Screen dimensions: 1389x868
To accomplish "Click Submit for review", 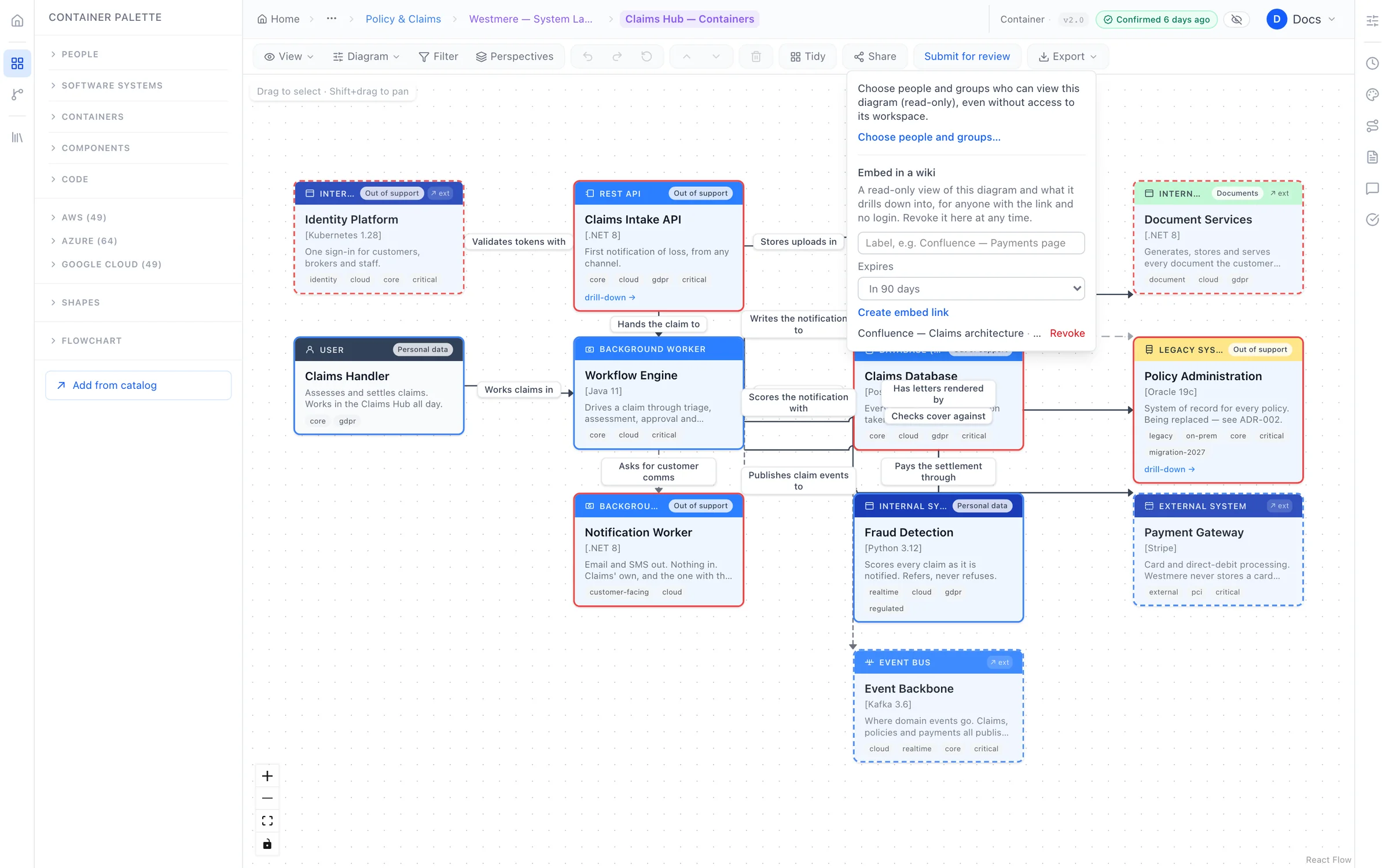I will tap(967, 56).
